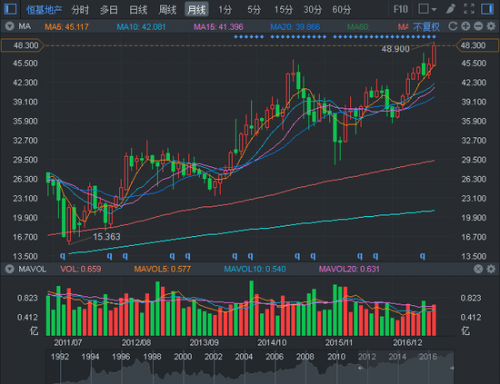This screenshot has height=384, width=500.
Task: Switch to 日线 daily chart tab
Action: pos(138,10)
